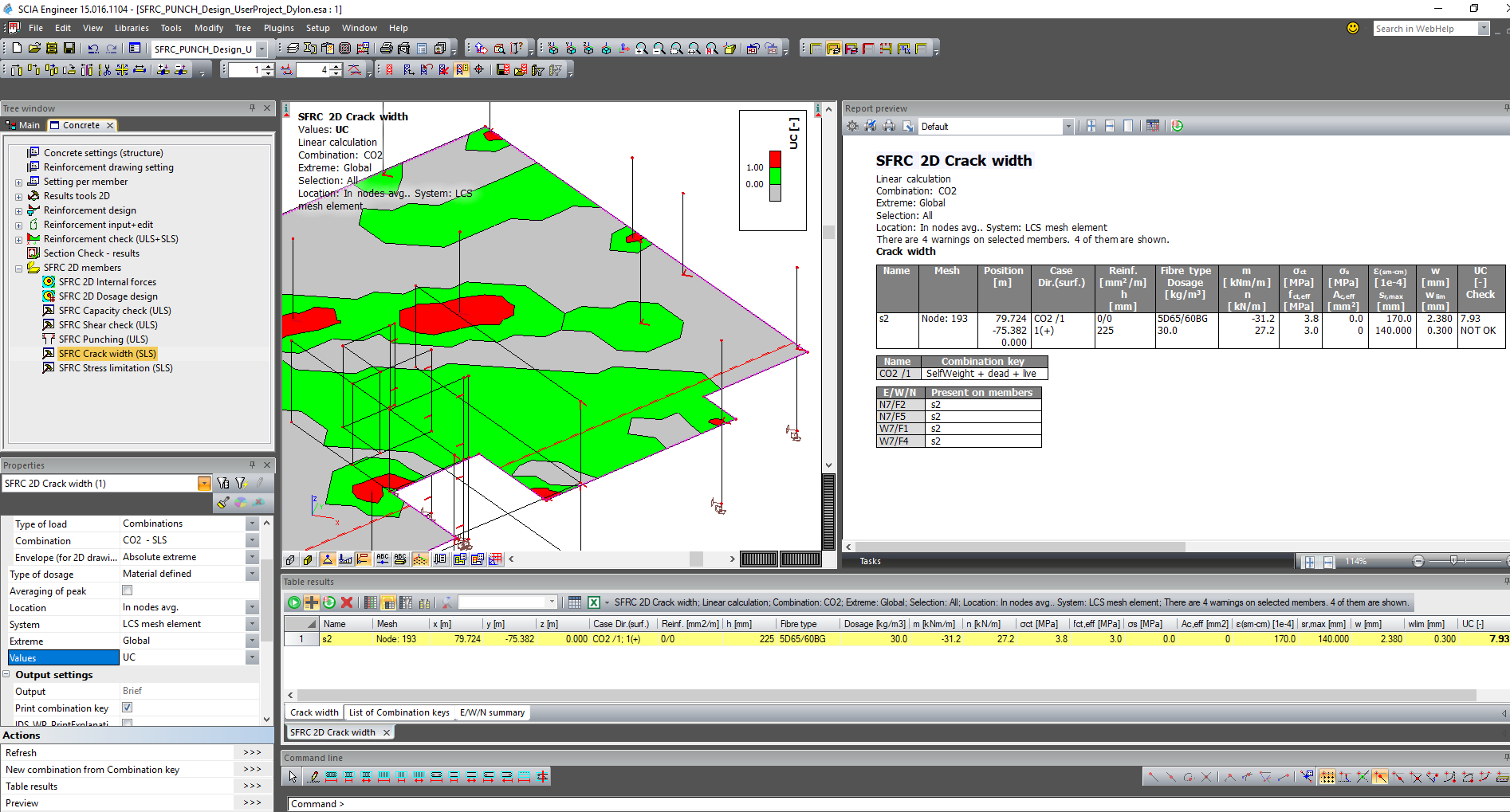1510x812 pixels.
Task: Click the Undo arrow in the toolbar
Action: click(93, 49)
